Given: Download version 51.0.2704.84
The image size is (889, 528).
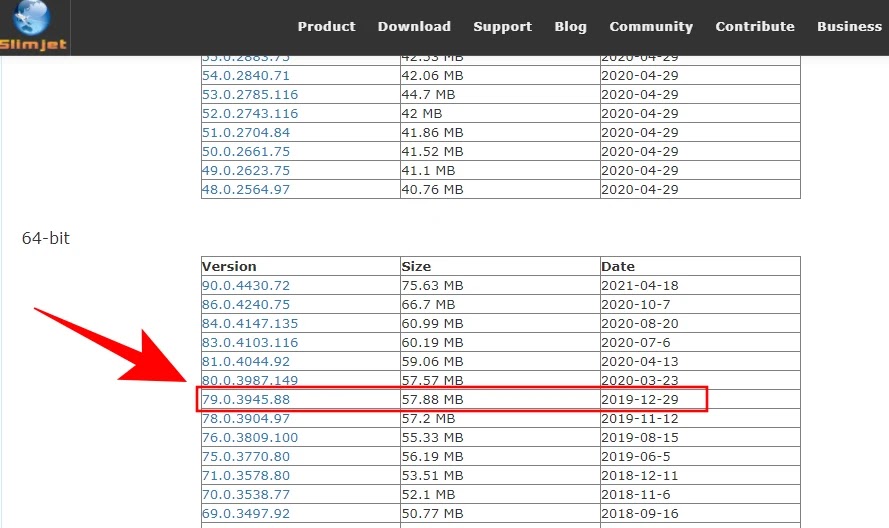Looking at the screenshot, I should click(x=245, y=133).
